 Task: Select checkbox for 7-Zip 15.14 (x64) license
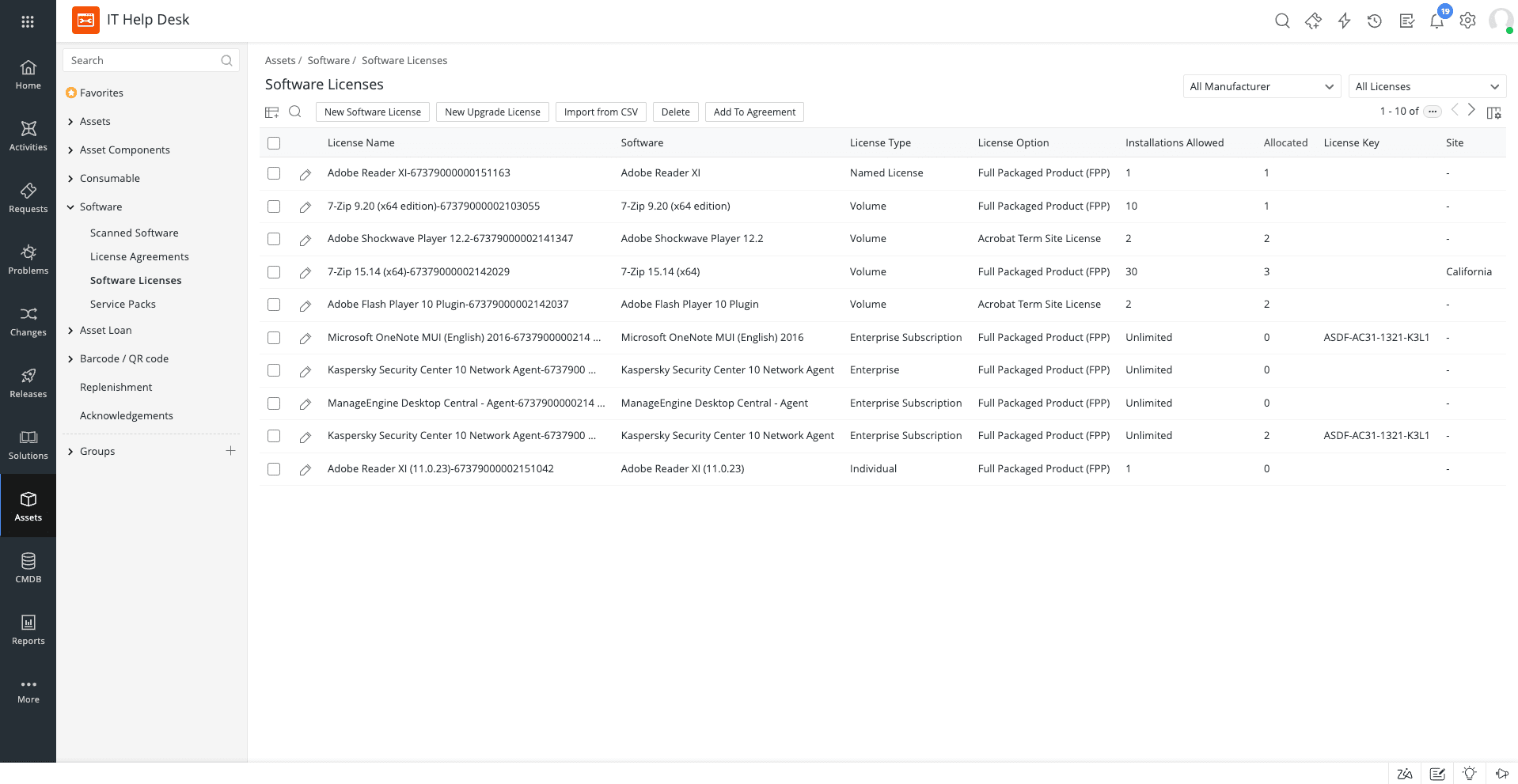pyautogui.click(x=274, y=271)
